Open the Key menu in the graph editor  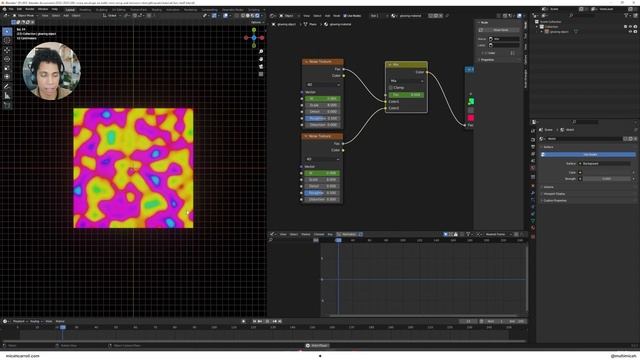coord(330,234)
